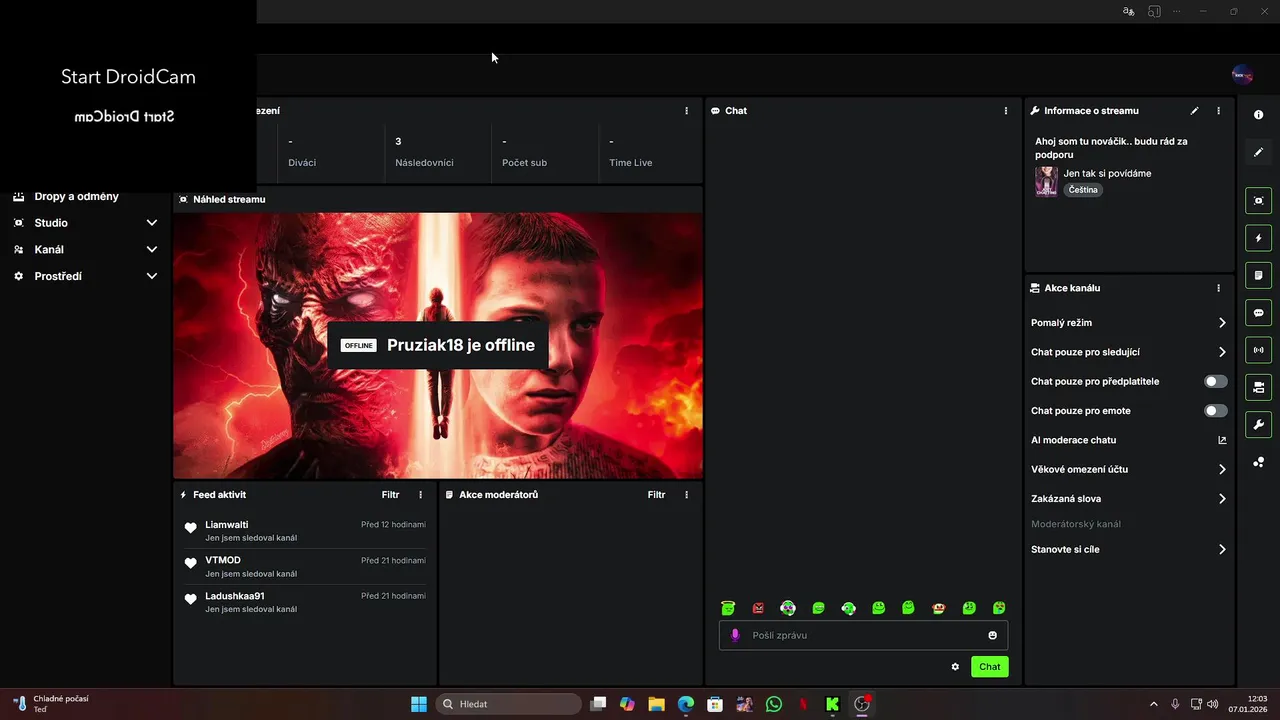
Task: Click Filtr in Feed aktivit panel
Action: click(x=390, y=495)
